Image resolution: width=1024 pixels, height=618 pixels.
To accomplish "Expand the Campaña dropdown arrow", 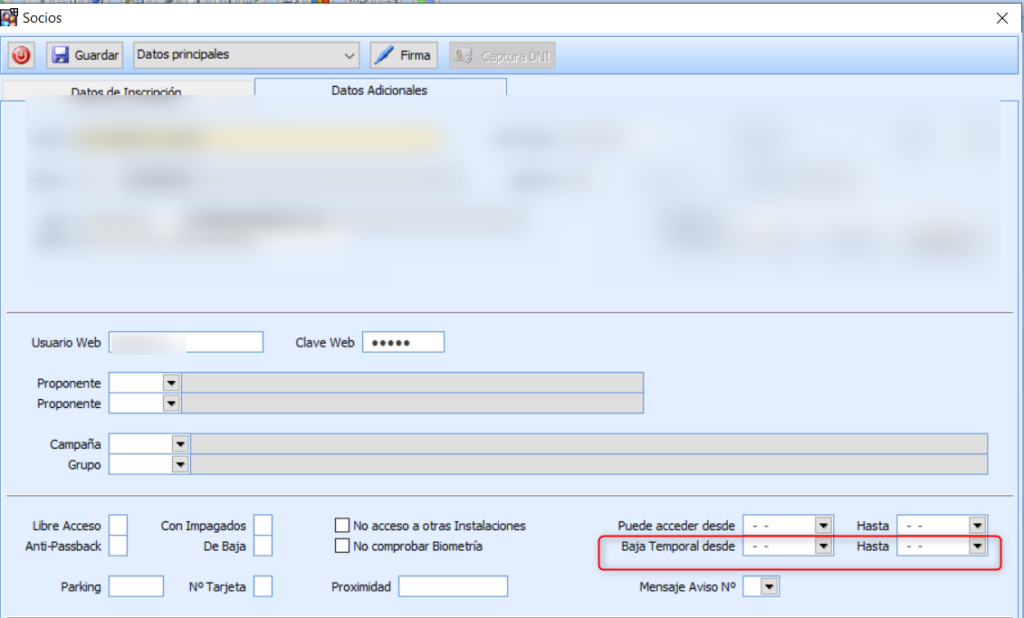I will (180, 443).
